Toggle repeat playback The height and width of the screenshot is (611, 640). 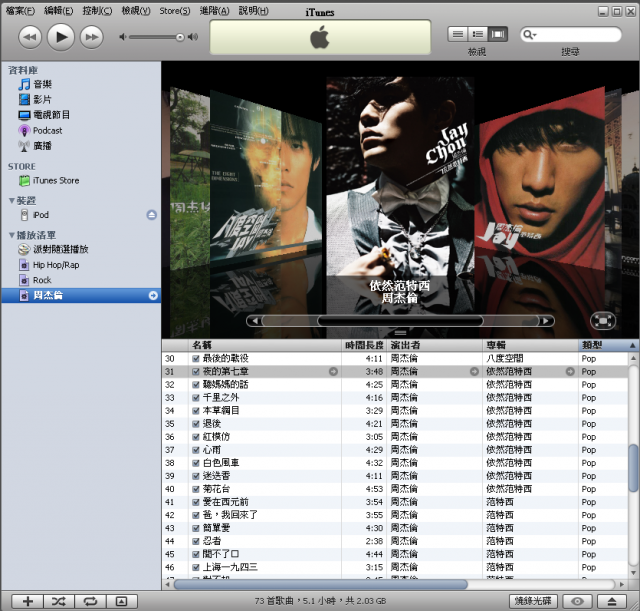[x=90, y=601]
